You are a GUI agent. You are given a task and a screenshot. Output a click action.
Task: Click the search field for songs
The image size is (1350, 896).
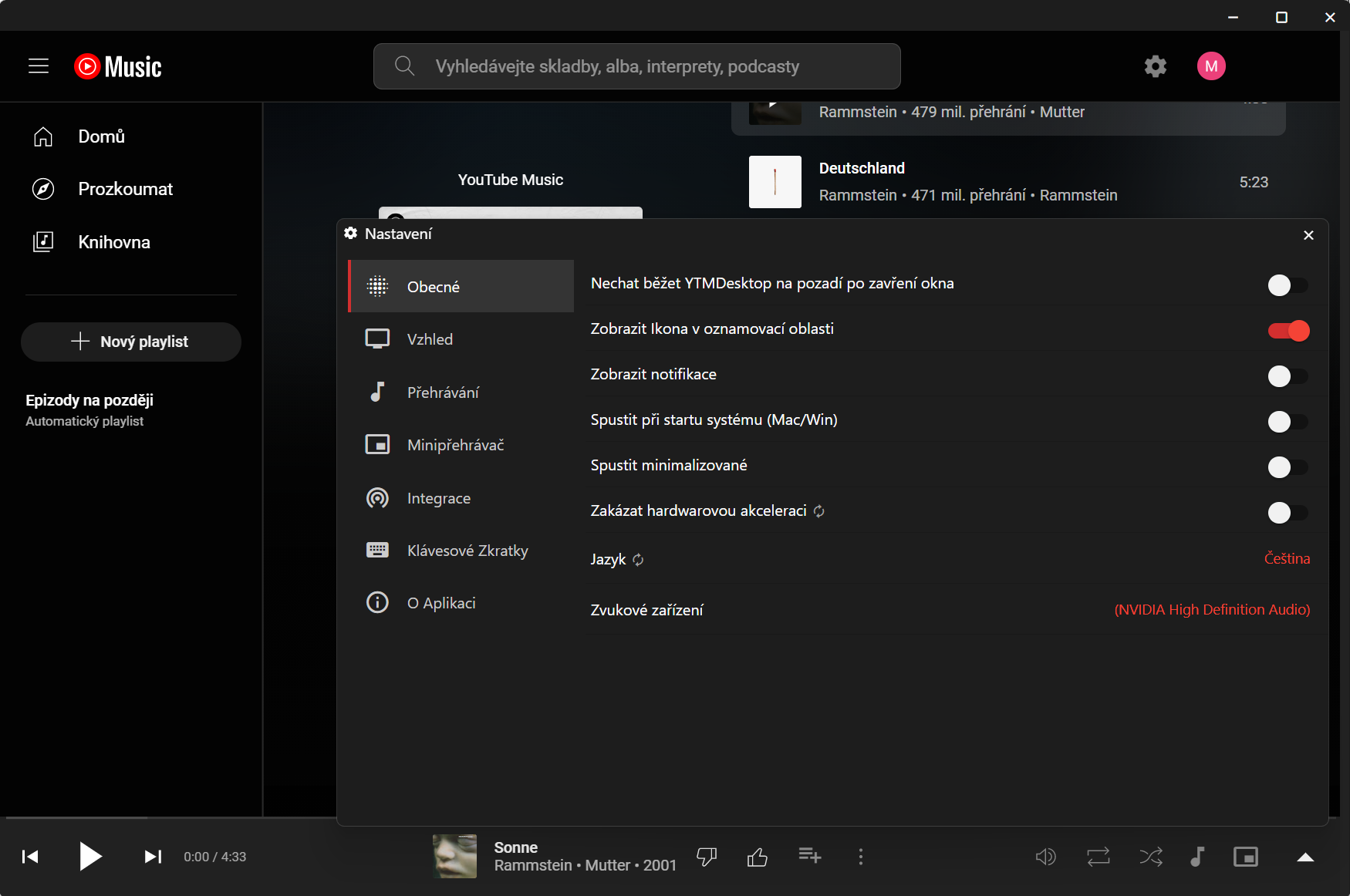click(636, 66)
